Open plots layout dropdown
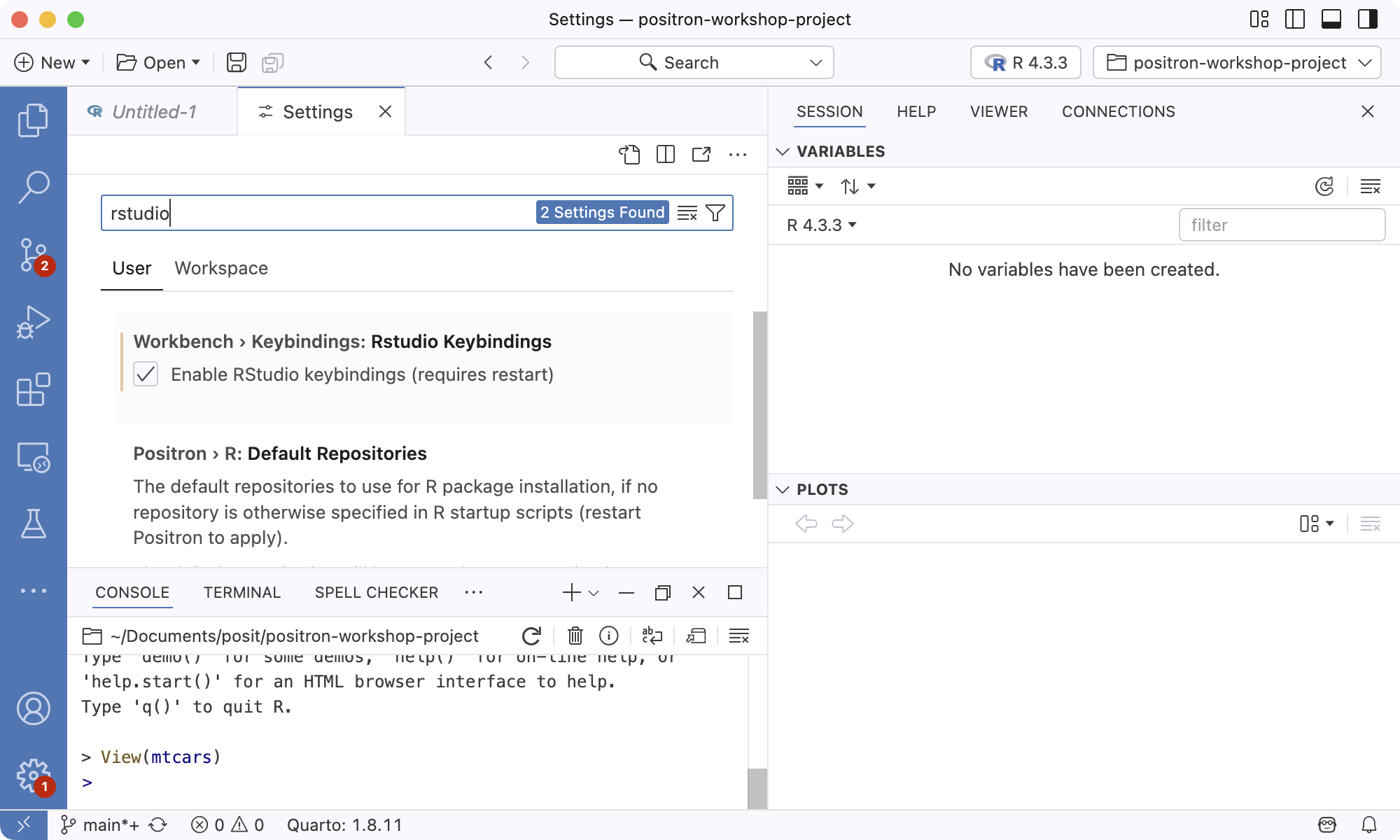The image size is (1400, 840). click(1317, 524)
